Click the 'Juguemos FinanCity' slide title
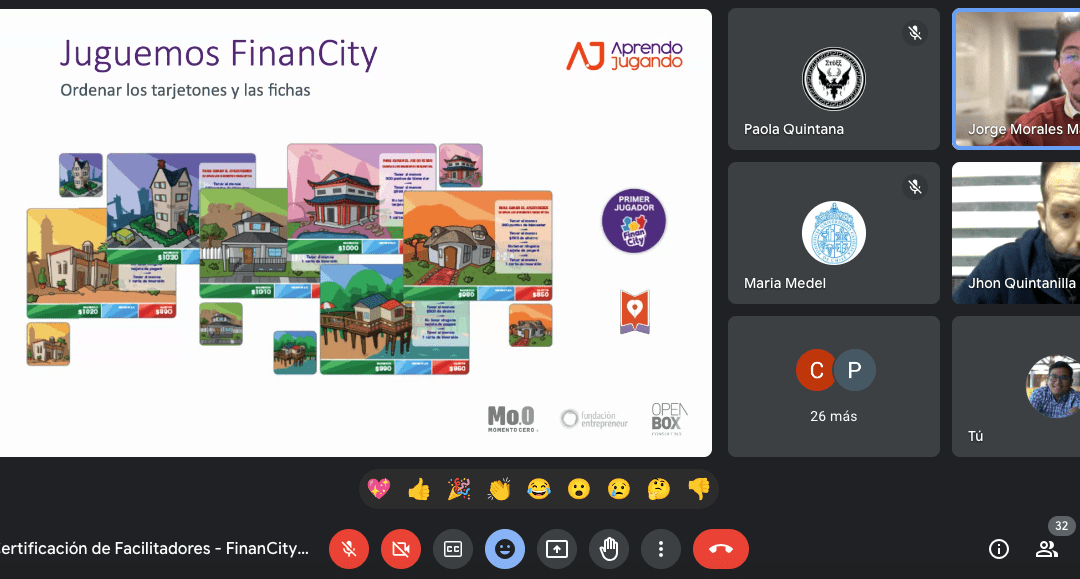 tap(218, 54)
